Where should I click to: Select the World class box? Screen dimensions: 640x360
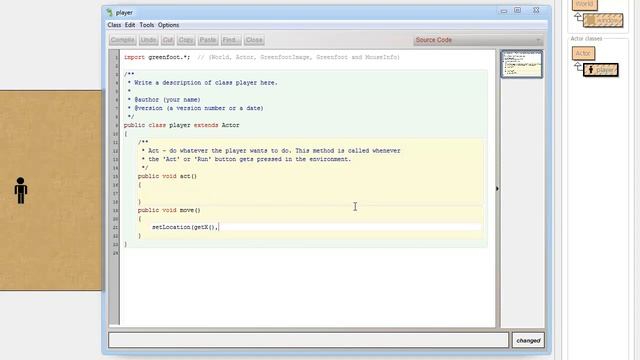[584, 4]
